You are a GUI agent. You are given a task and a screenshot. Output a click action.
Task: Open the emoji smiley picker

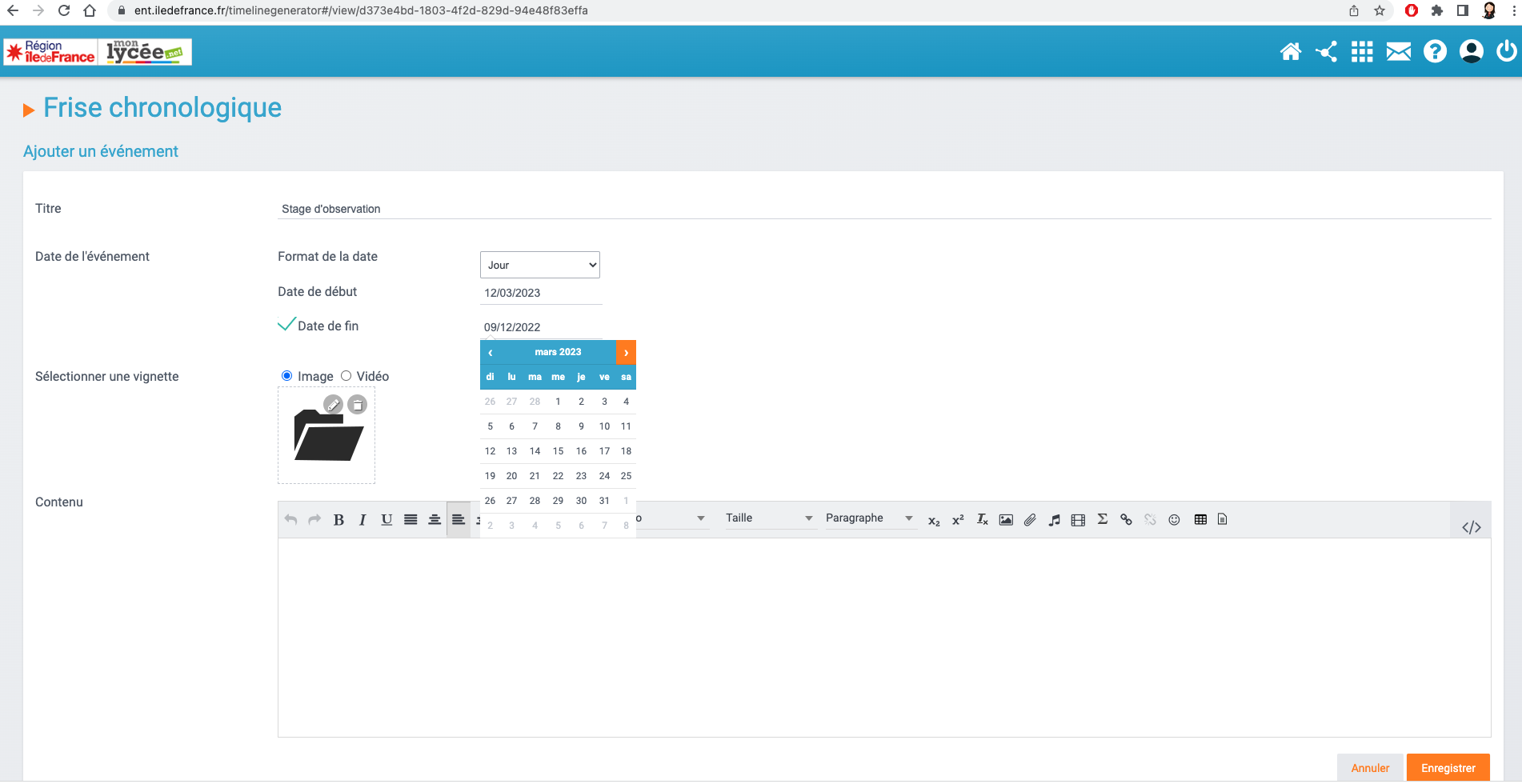pyautogui.click(x=1174, y=519)
